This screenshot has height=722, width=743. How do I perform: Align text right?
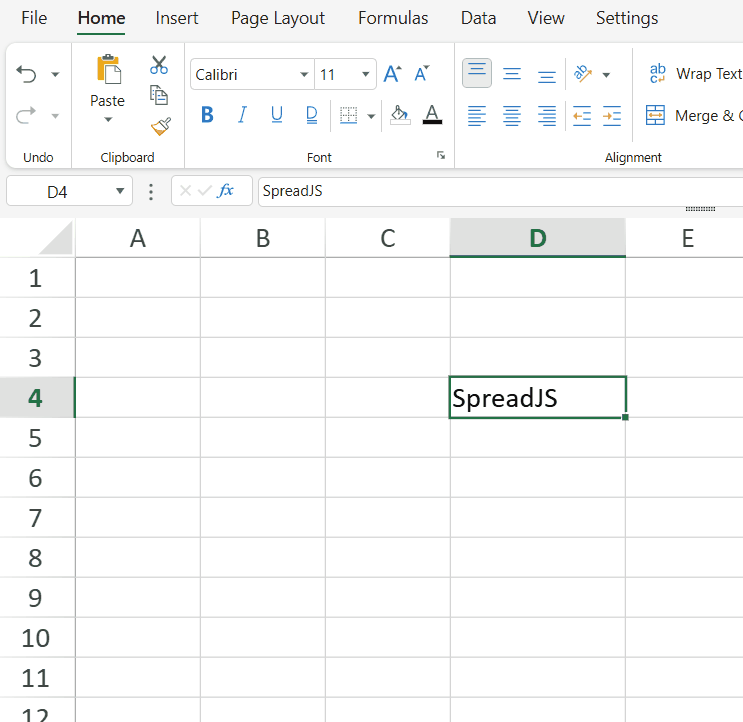pyautogui.click(x=547, y=115)
